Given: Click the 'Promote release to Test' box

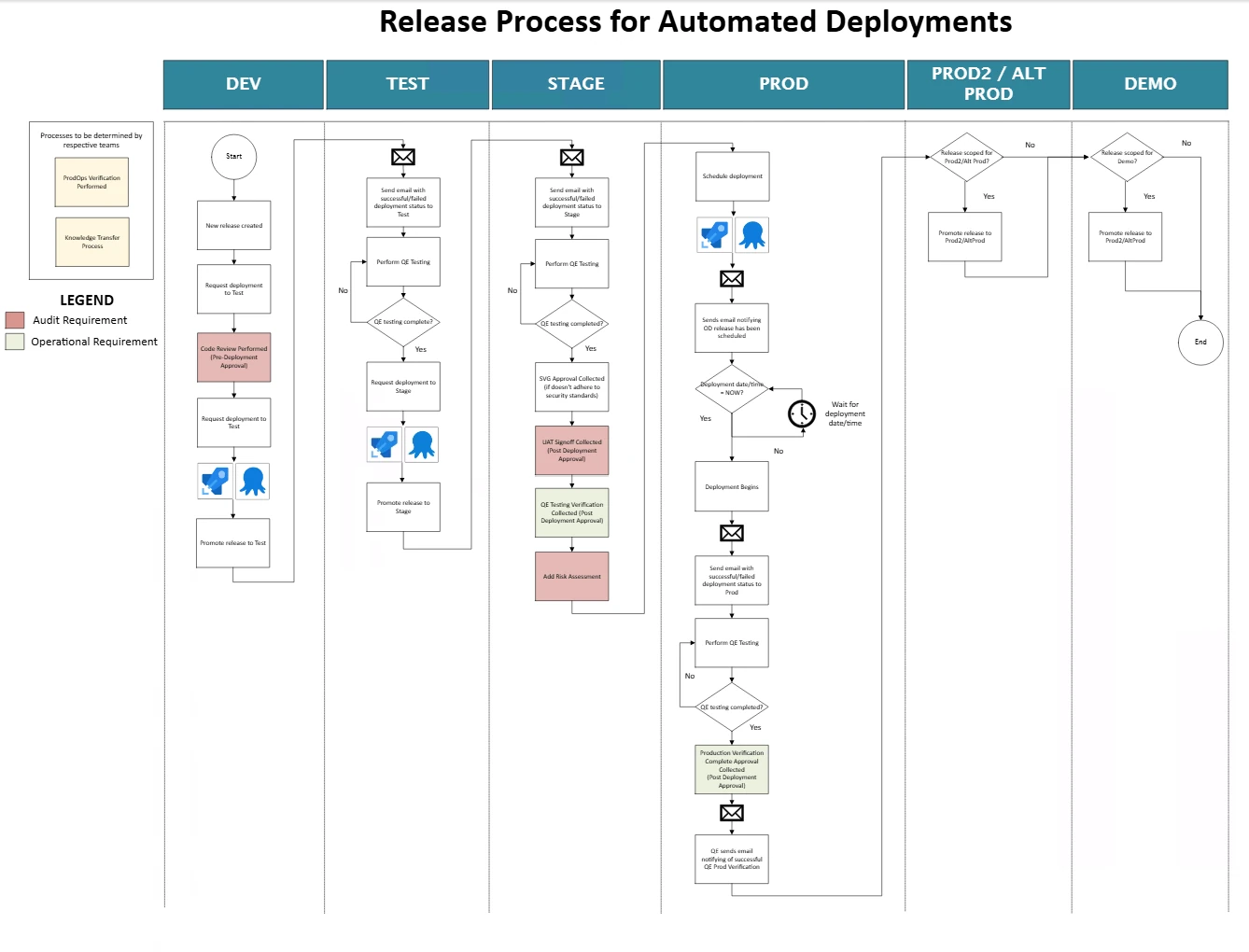Looking at the screenshot, I should coord(233,542).
